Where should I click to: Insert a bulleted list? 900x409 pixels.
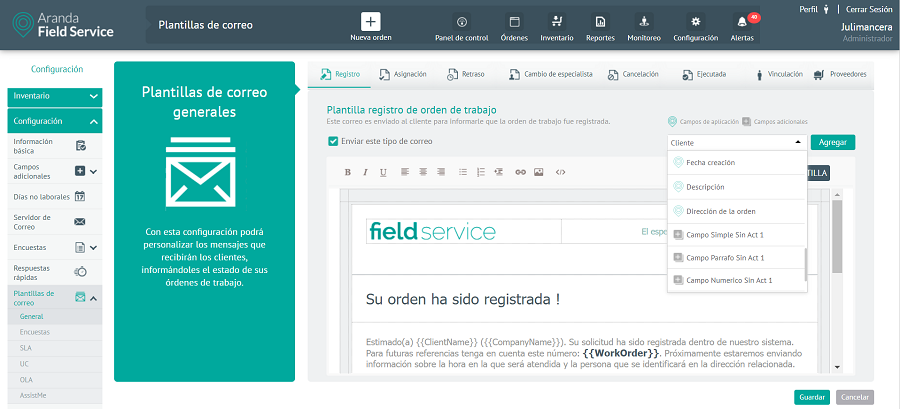[x=463, y=172]
